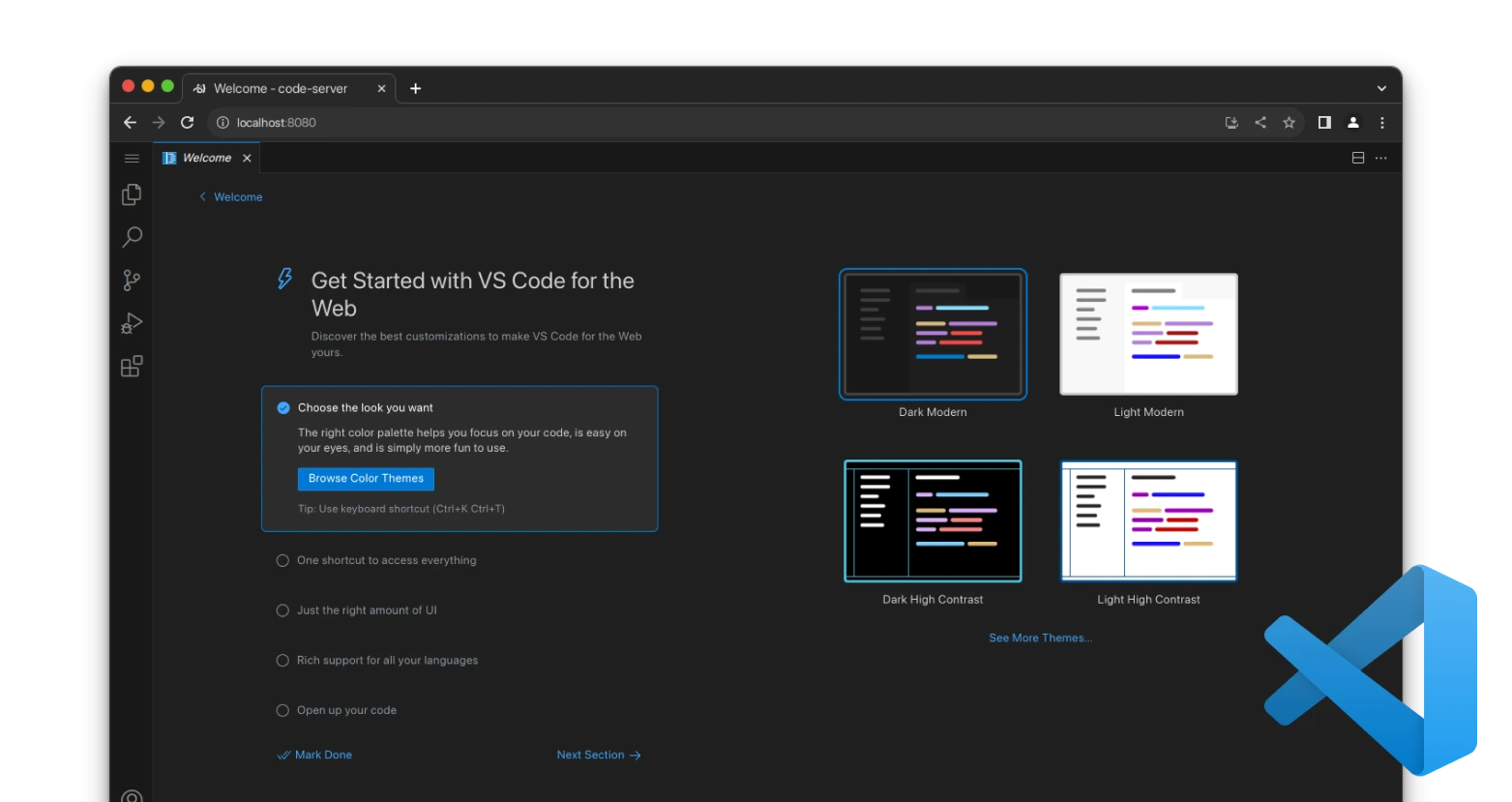Open the Chrome three-dot menu
This screenshot has height=802, width=1512.
(1381, 123)
